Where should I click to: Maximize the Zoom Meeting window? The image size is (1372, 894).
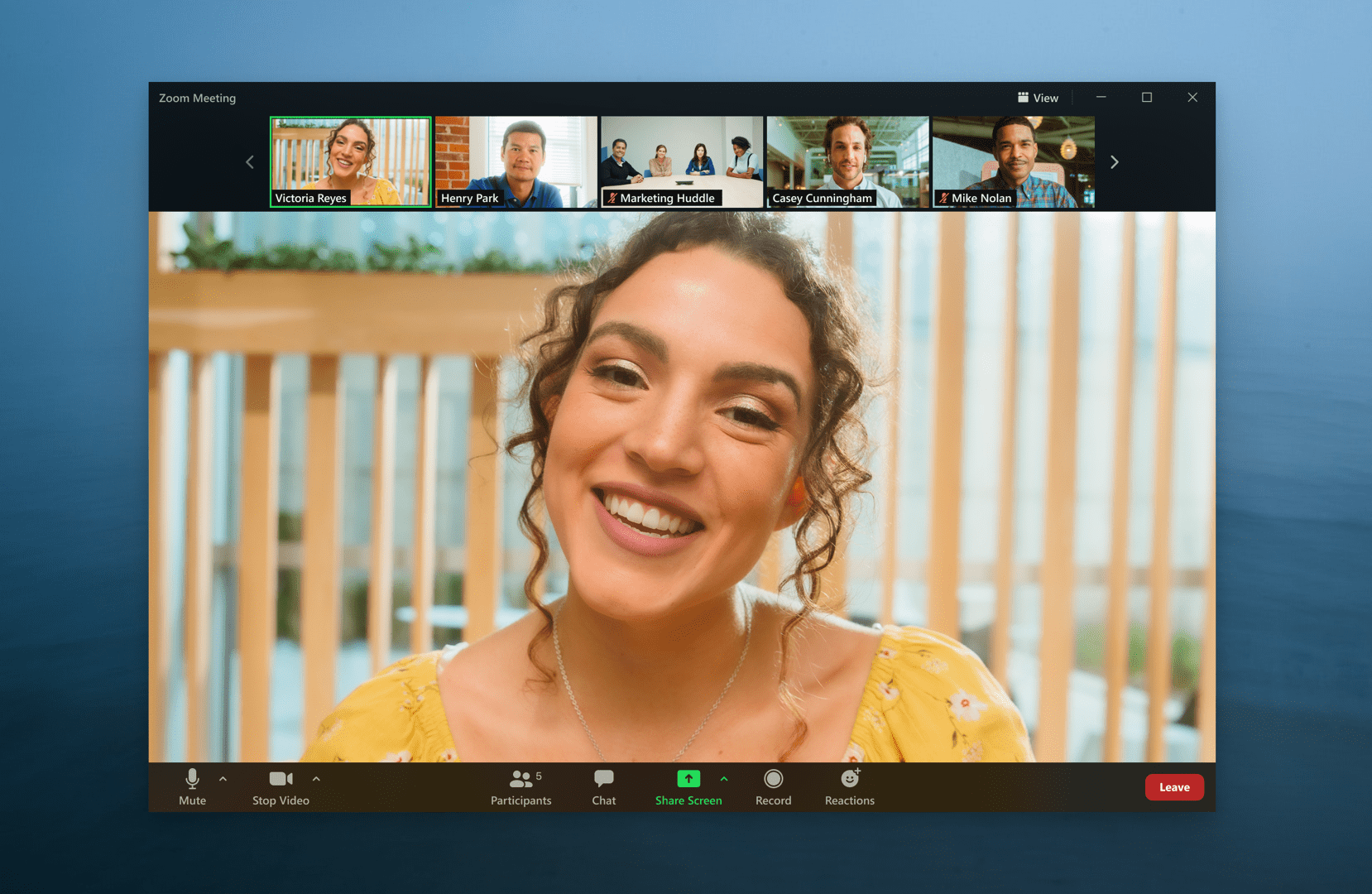point(1146,98)
